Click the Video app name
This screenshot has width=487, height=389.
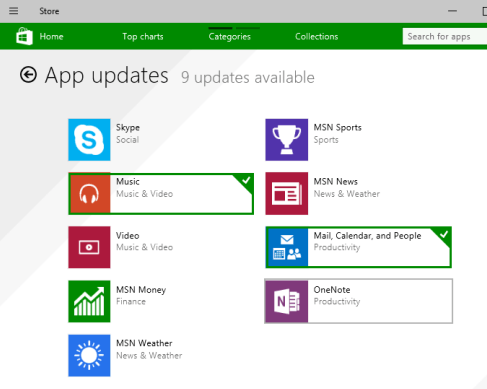(128, 235)
